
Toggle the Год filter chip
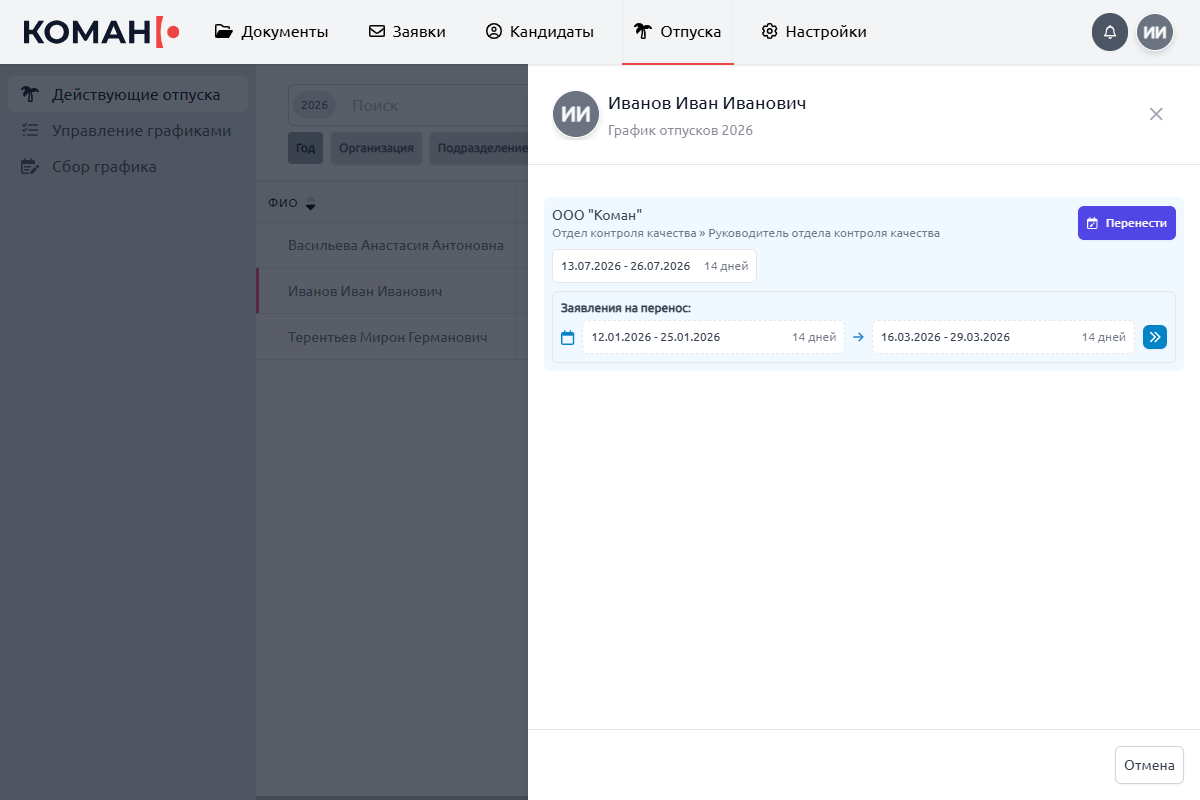pyautogui.click(x=305, y=148)
